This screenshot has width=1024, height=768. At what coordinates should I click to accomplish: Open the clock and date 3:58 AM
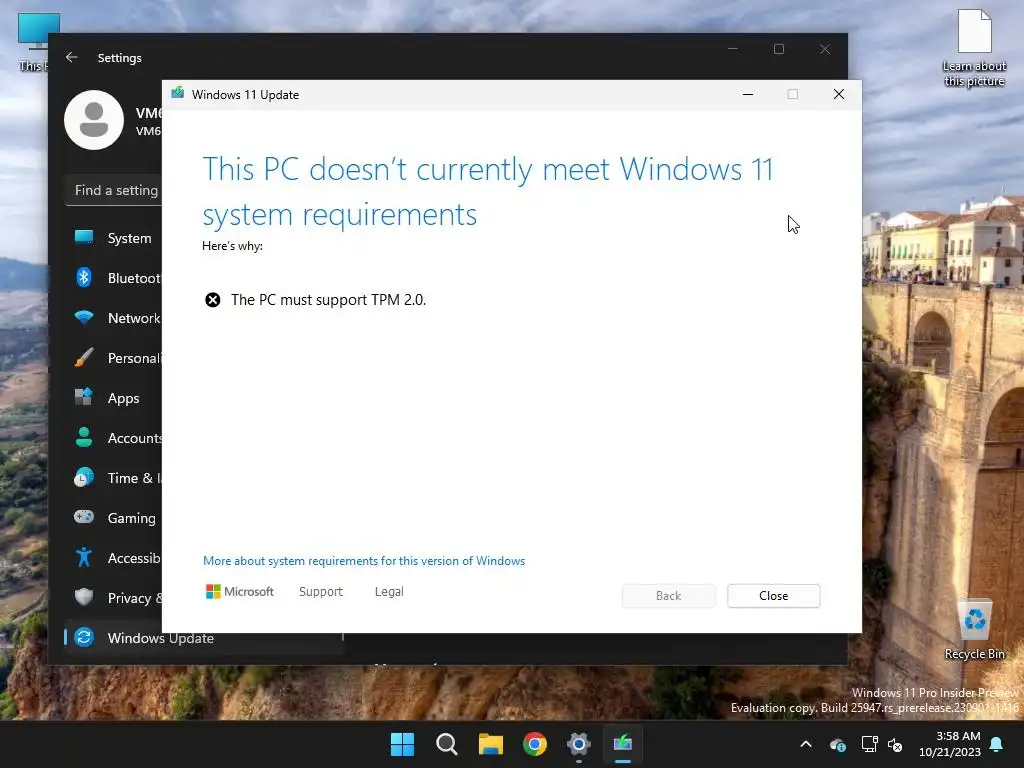click(950, 744)
